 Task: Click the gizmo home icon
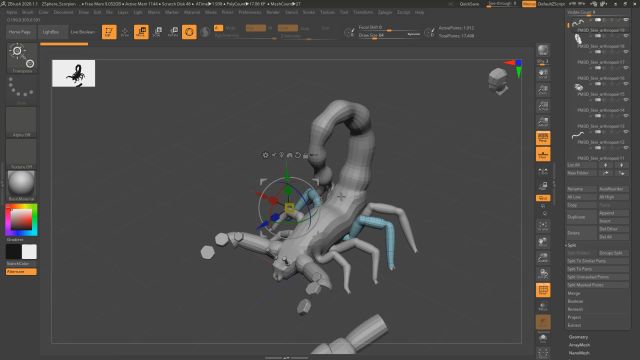pos(289,155)
